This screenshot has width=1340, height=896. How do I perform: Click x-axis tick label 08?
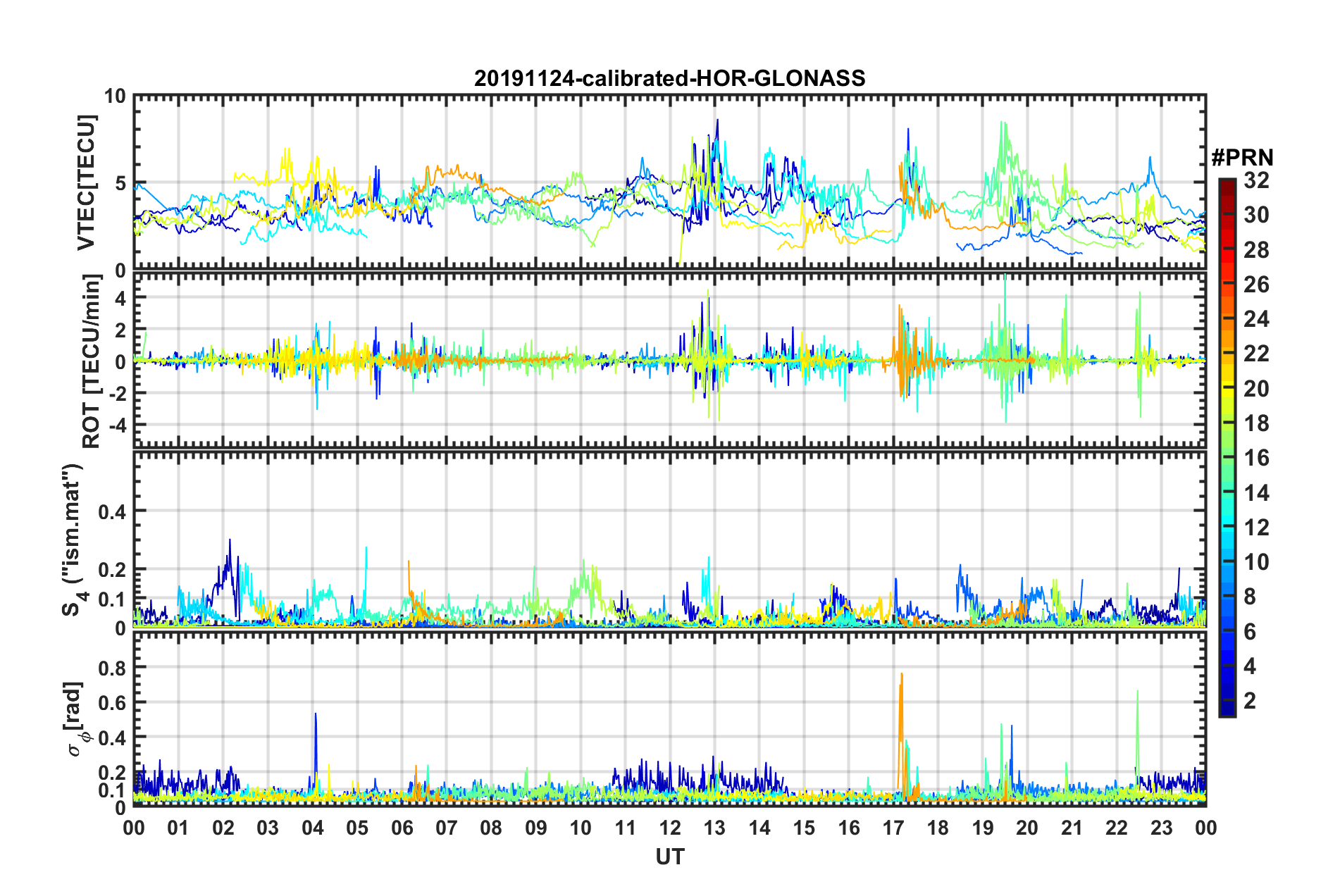(491, 828)
